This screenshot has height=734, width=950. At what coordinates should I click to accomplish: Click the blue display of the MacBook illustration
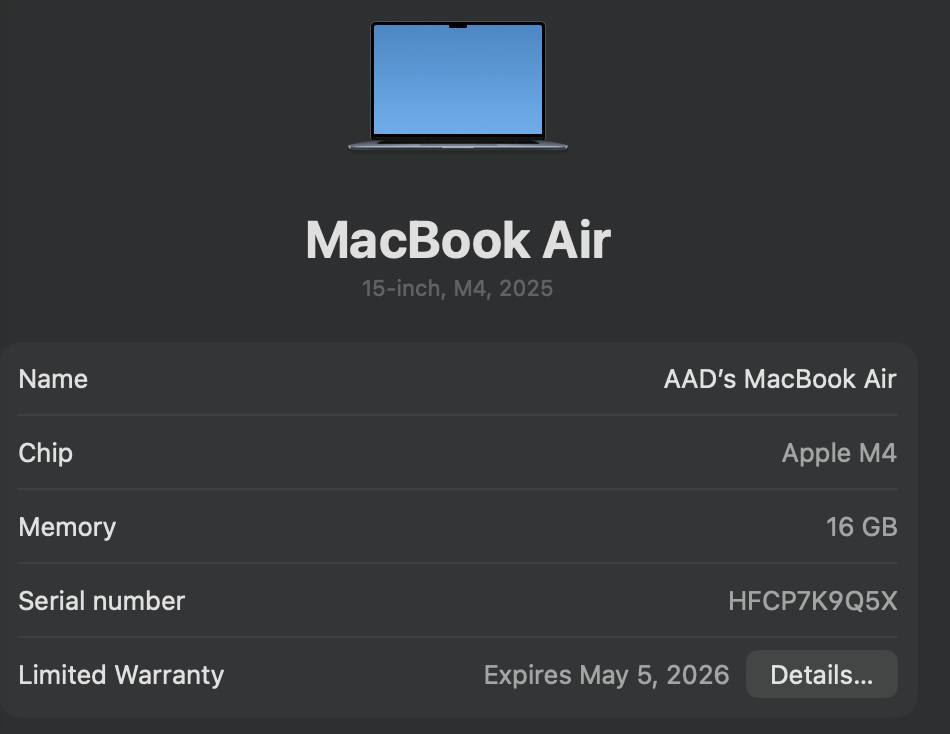[x=458, y=80]
